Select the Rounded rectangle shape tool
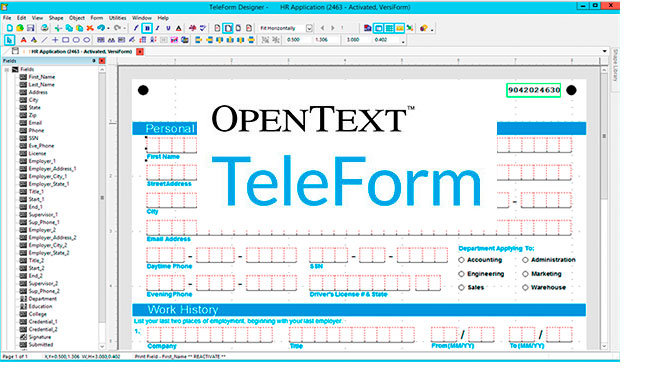The height and width of the screenshot is (380, 650). click(76, 40)
